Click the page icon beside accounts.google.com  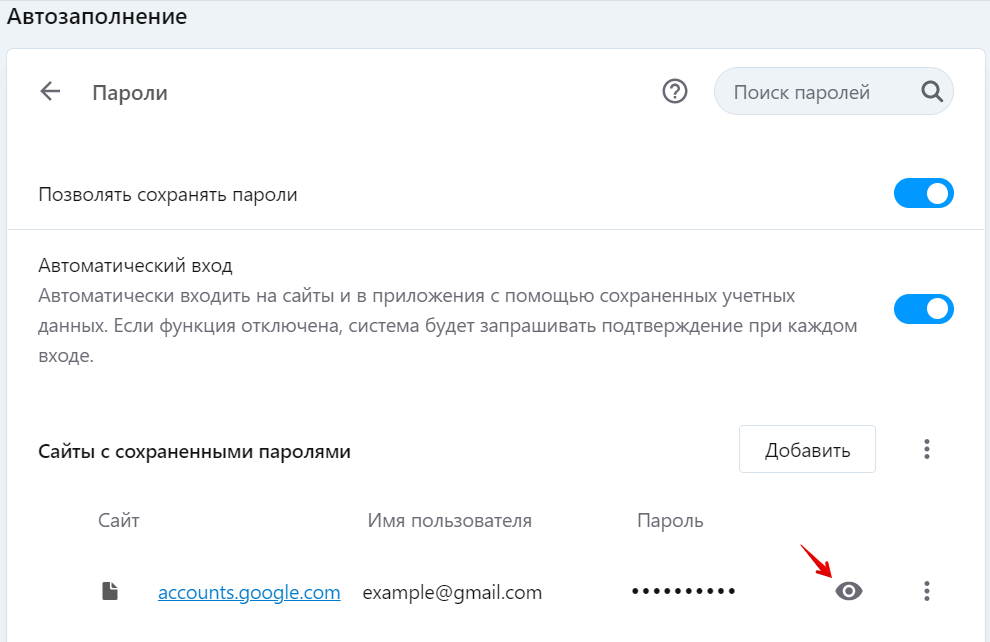[110, 592]
